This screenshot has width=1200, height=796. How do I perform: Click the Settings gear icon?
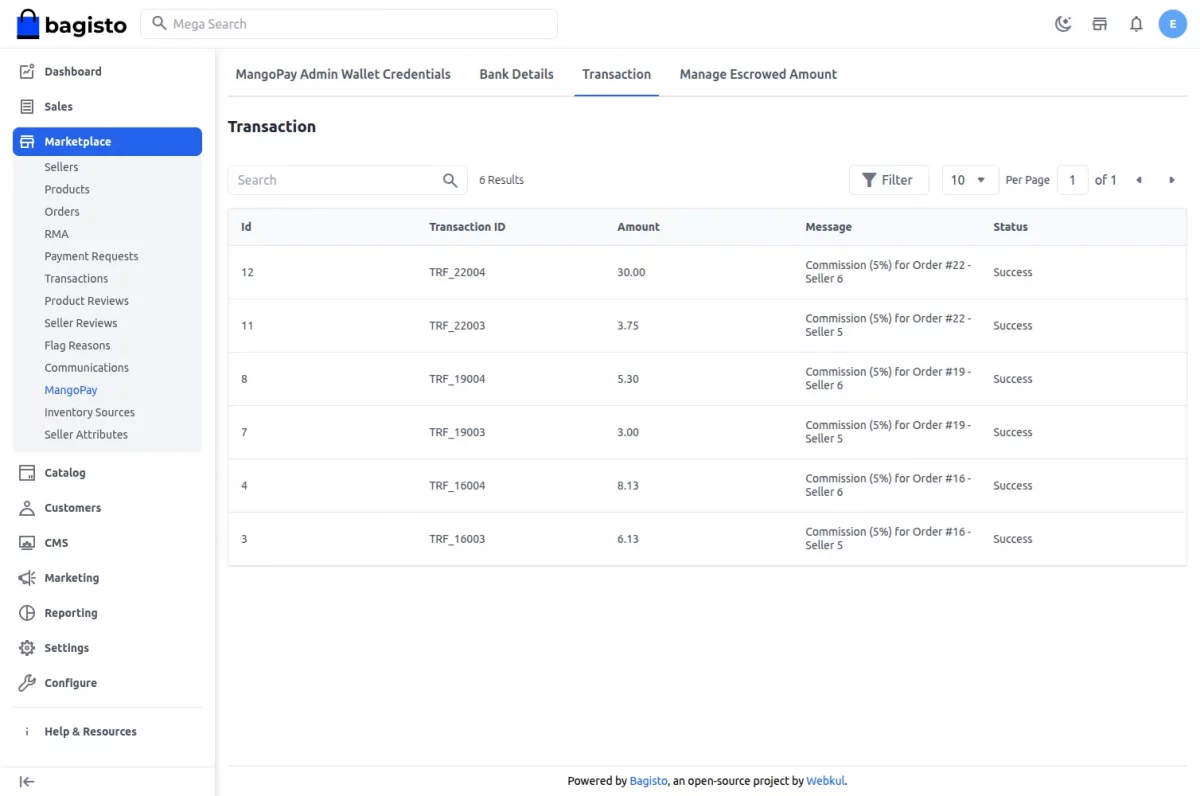pos(27,648)
